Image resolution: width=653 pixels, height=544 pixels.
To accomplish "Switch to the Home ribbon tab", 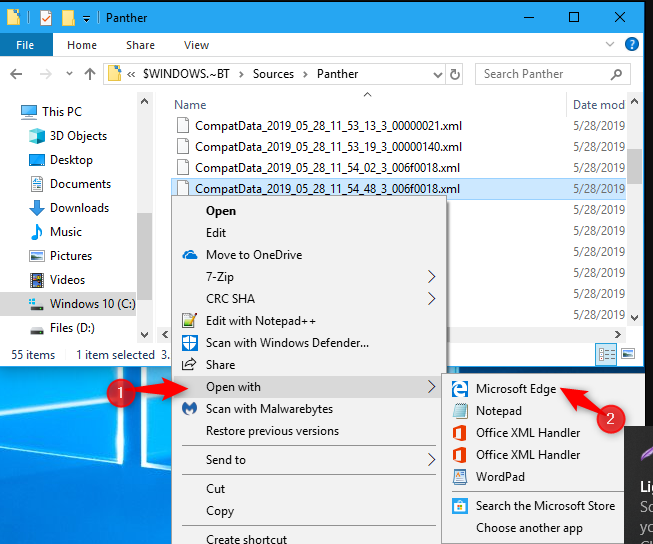I will tap(82, 45).
